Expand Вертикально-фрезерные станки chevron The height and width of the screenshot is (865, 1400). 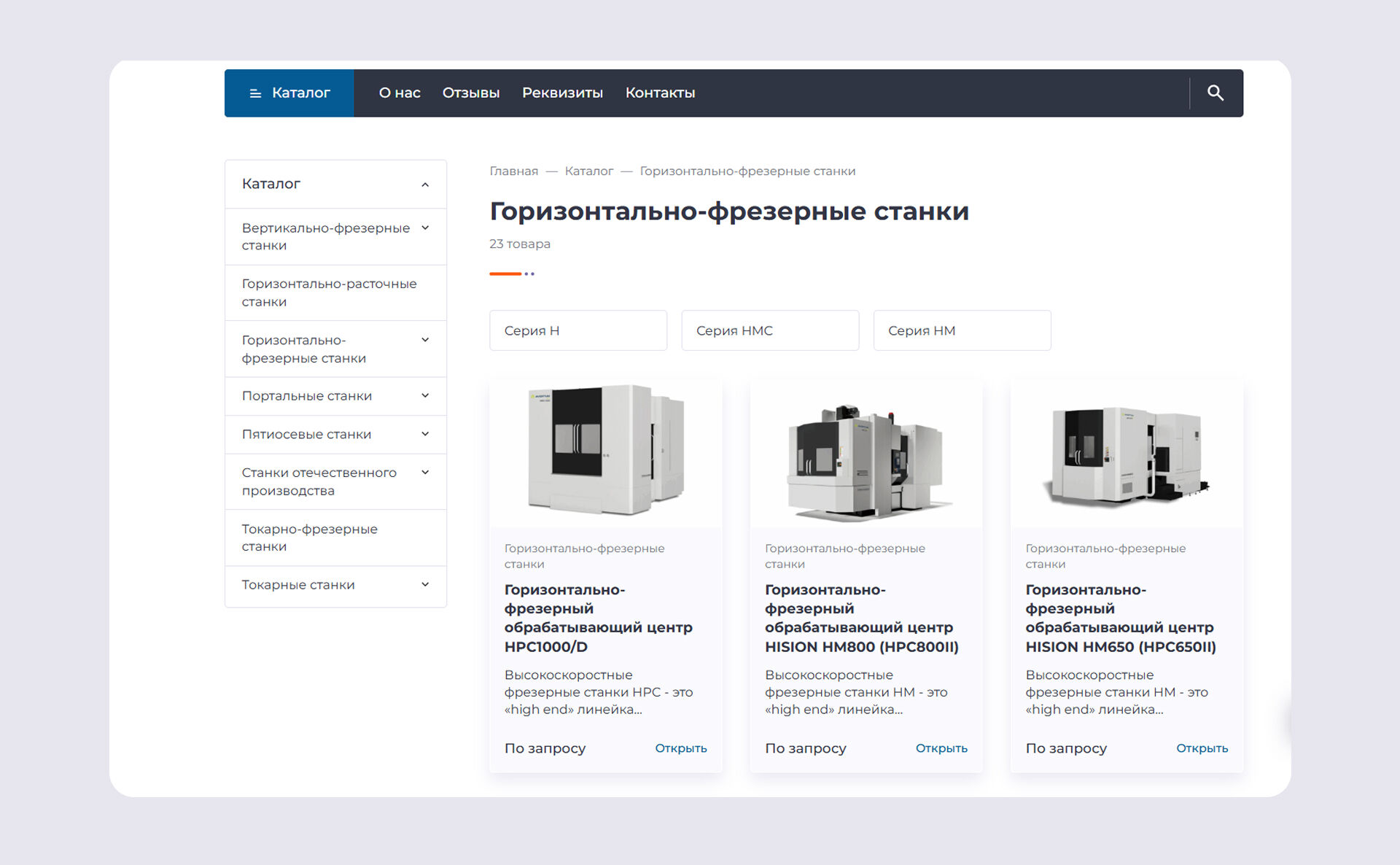(x=425, y=228)
